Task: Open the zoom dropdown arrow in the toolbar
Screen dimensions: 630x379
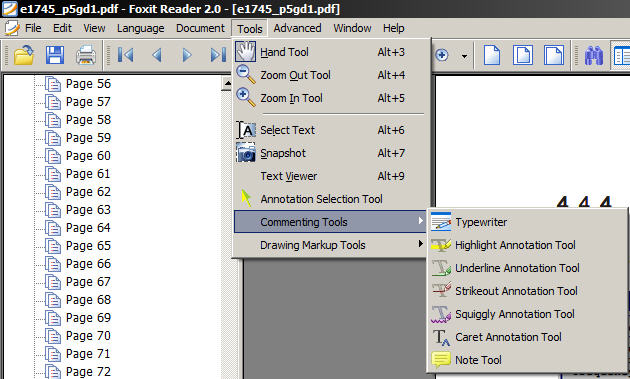Action: (x=464, y=55)
